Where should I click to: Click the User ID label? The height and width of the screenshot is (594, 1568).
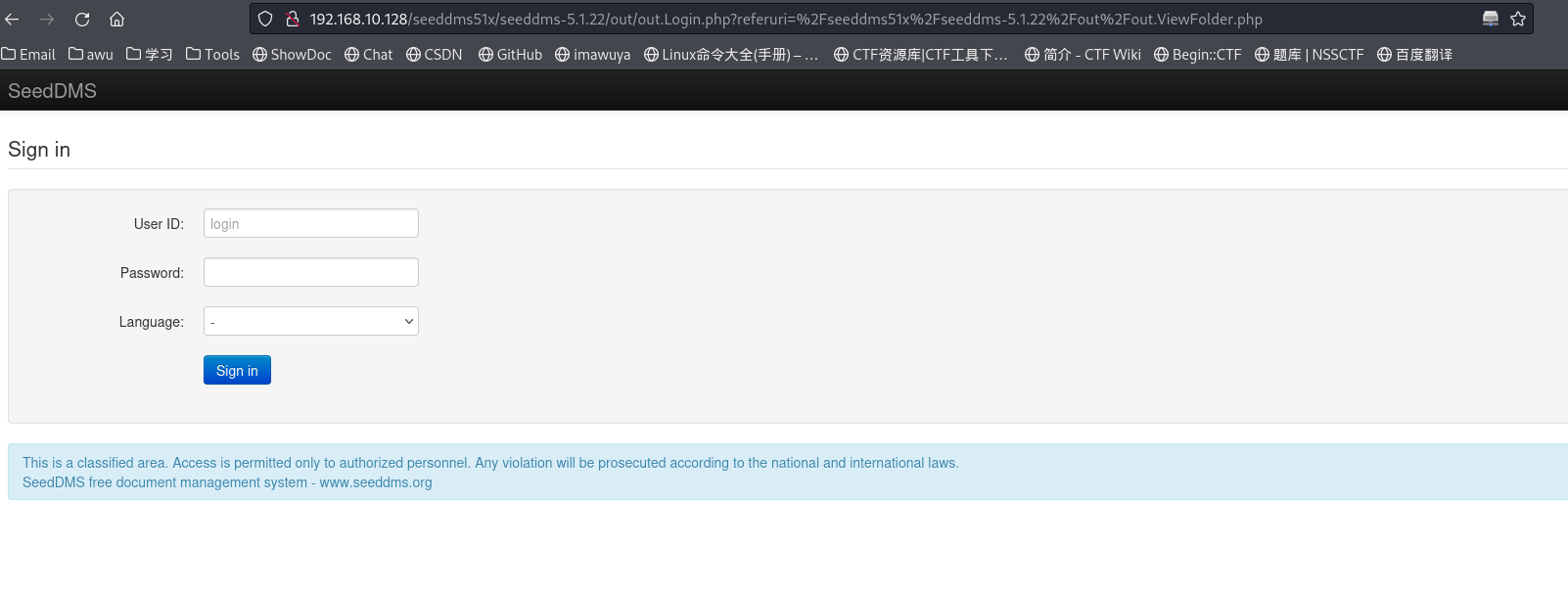click(159, 224)
